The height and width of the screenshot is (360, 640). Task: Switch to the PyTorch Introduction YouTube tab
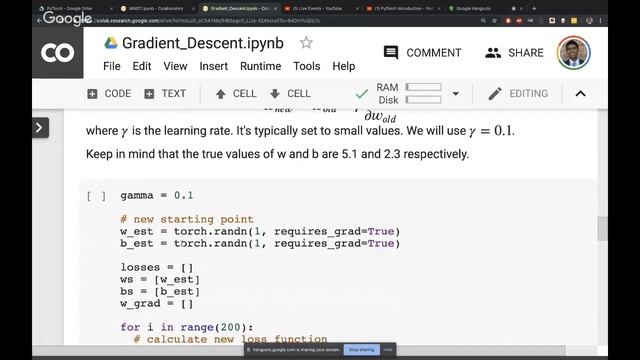coord(403,8)
